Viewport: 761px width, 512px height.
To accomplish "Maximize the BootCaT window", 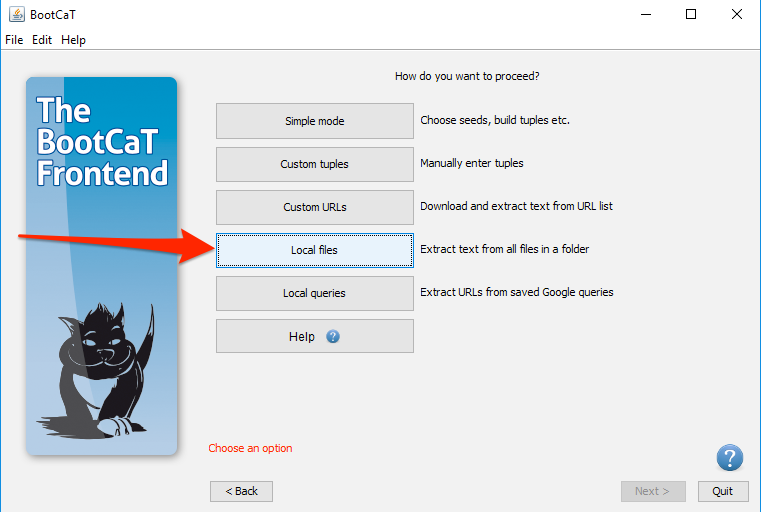I will (691, 14).
